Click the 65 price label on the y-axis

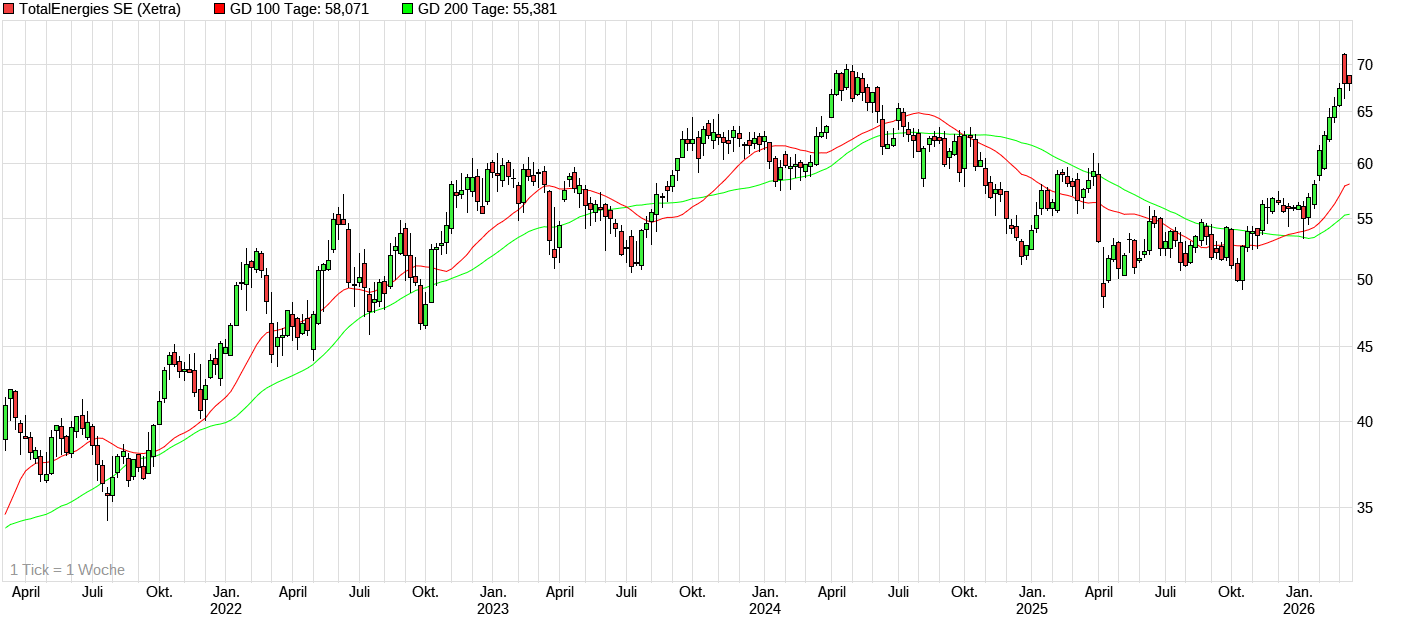click(1365, 112)
